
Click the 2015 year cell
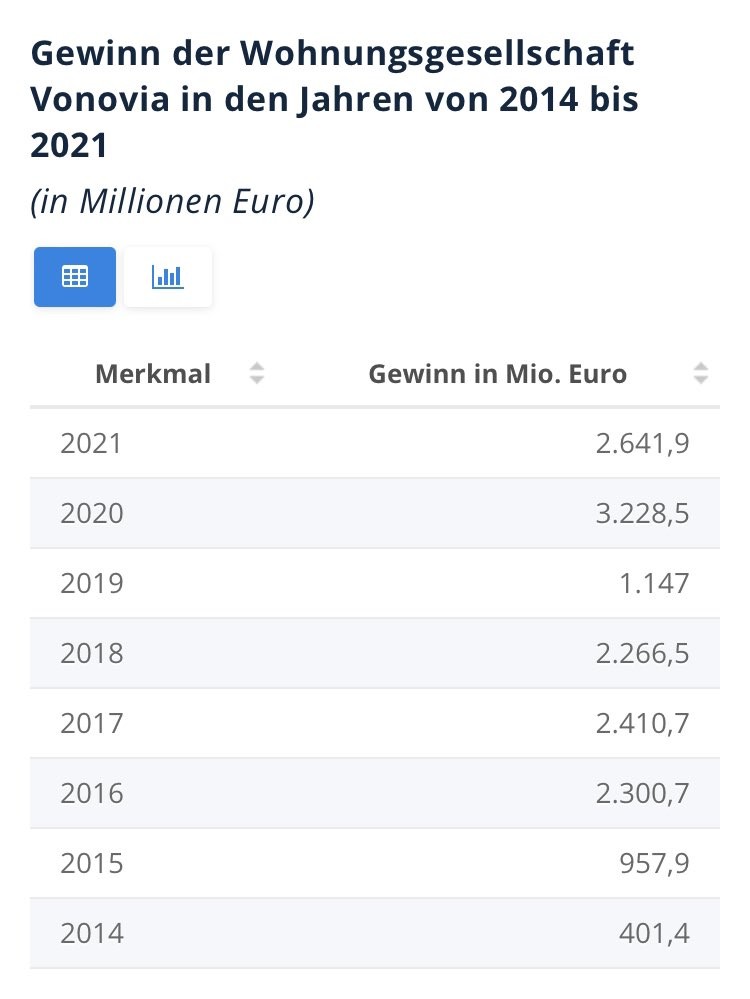pyautogui.click(x=91, y=863)
